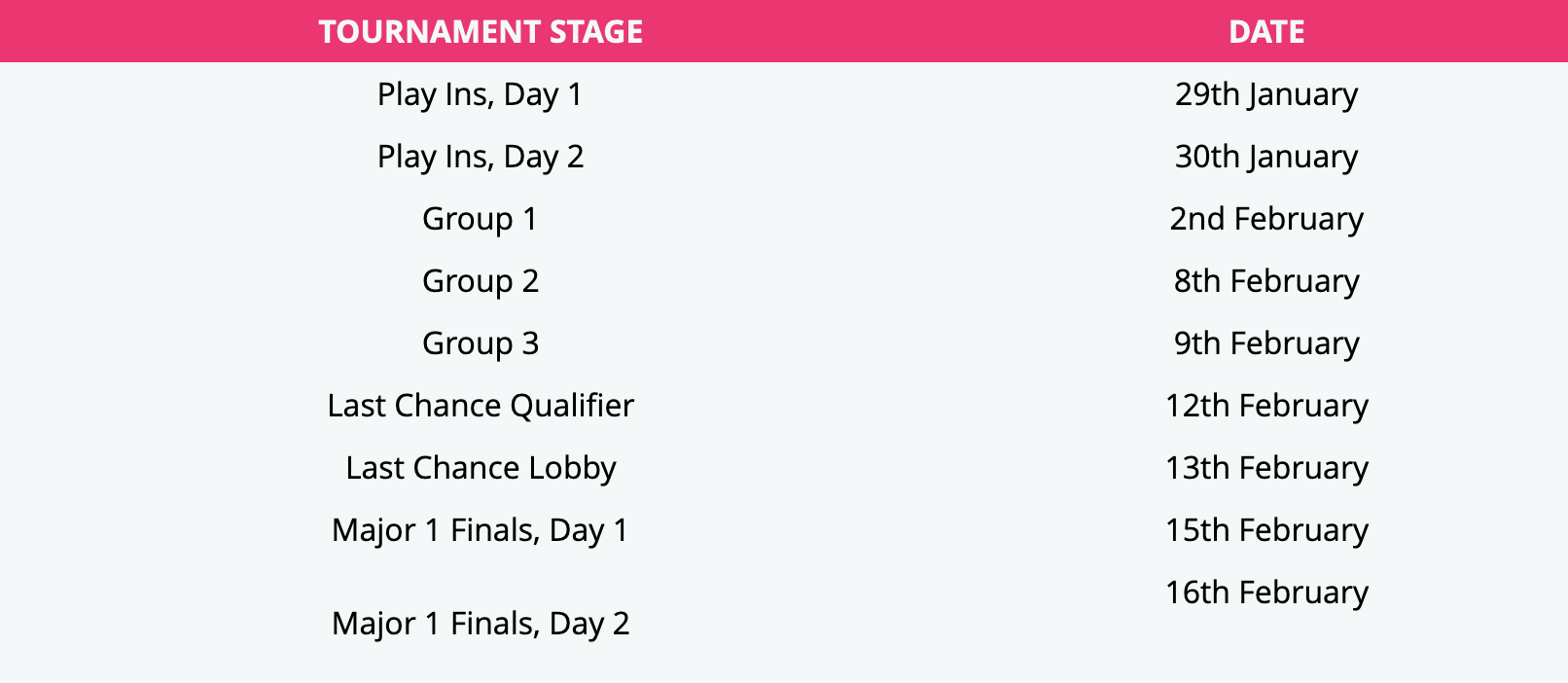Screen dimensions: 1568x683
Task: Click the DATE column header
Action: pos(1265,32)
